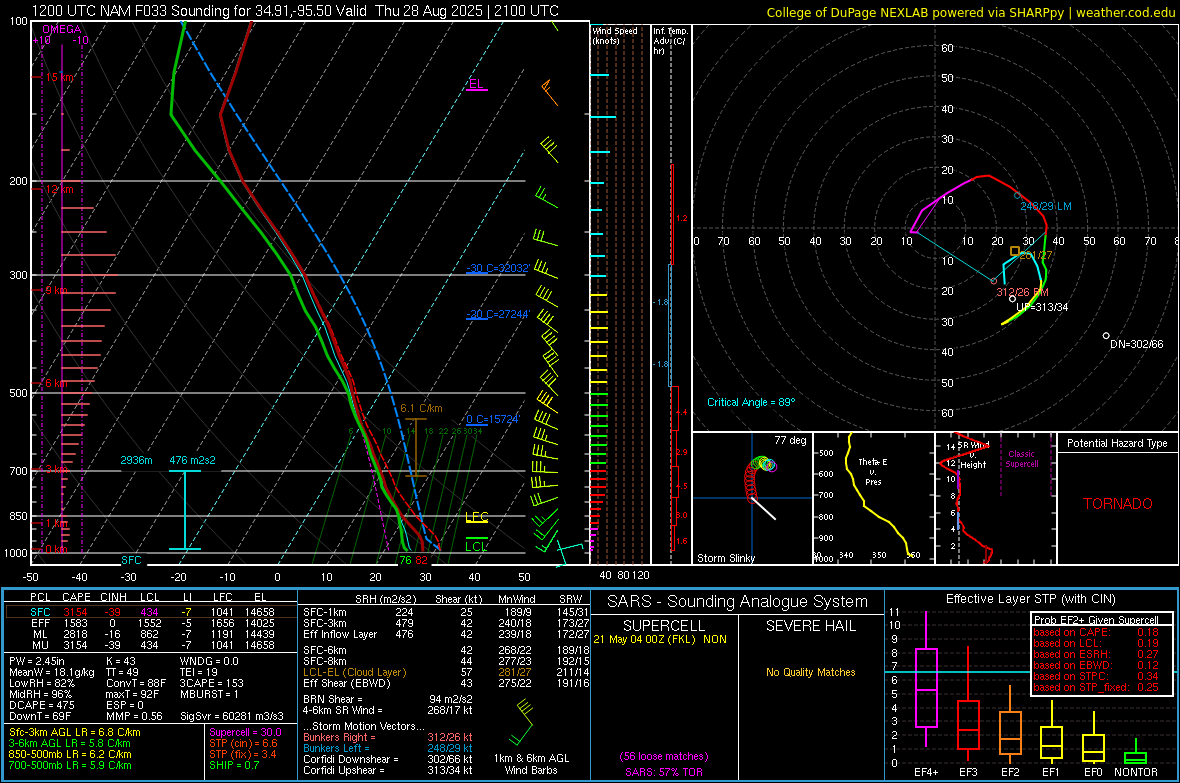Click the '-20 C=27244'' height label
Screen dimensions: 1180x783
pyautogui.click(x=497, y=314)
